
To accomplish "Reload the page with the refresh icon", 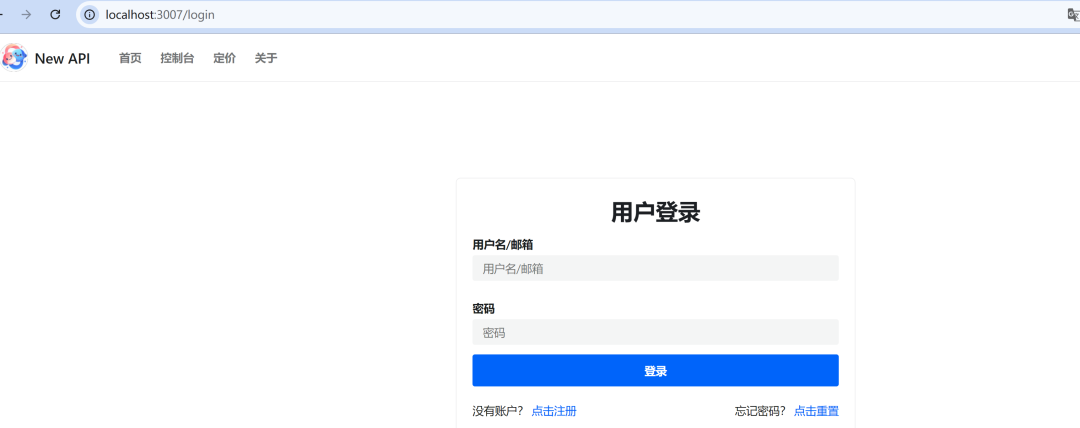I will [x=56, y=14].
